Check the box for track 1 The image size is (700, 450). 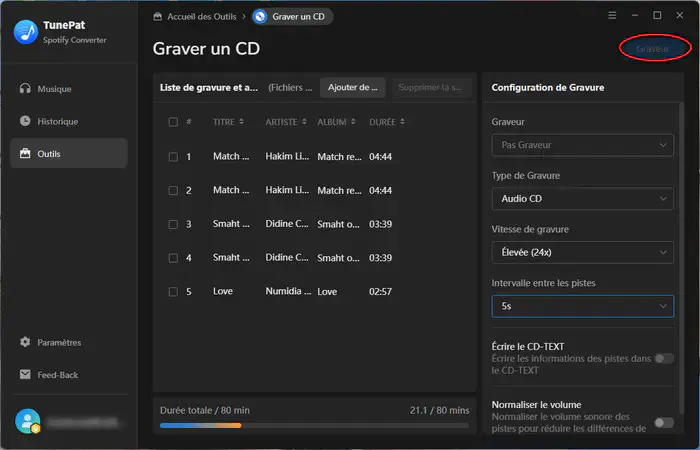173,157
